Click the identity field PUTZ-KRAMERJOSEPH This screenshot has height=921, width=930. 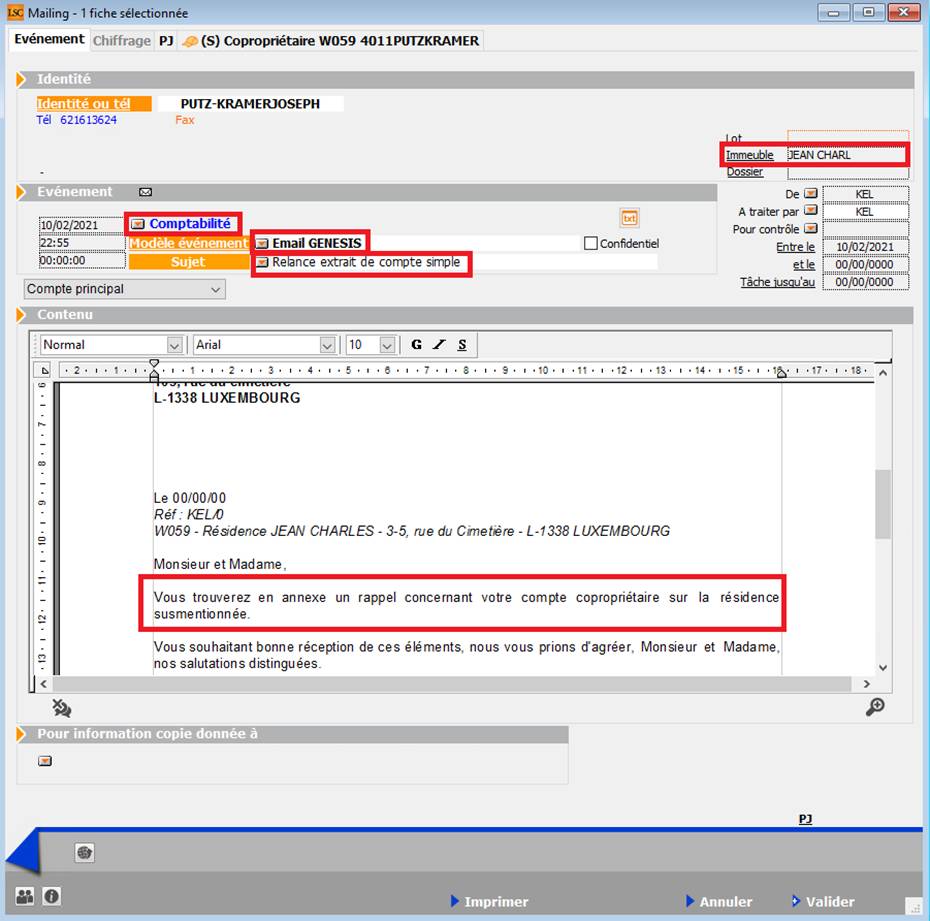pyautogui.click(x=250, y=104)
